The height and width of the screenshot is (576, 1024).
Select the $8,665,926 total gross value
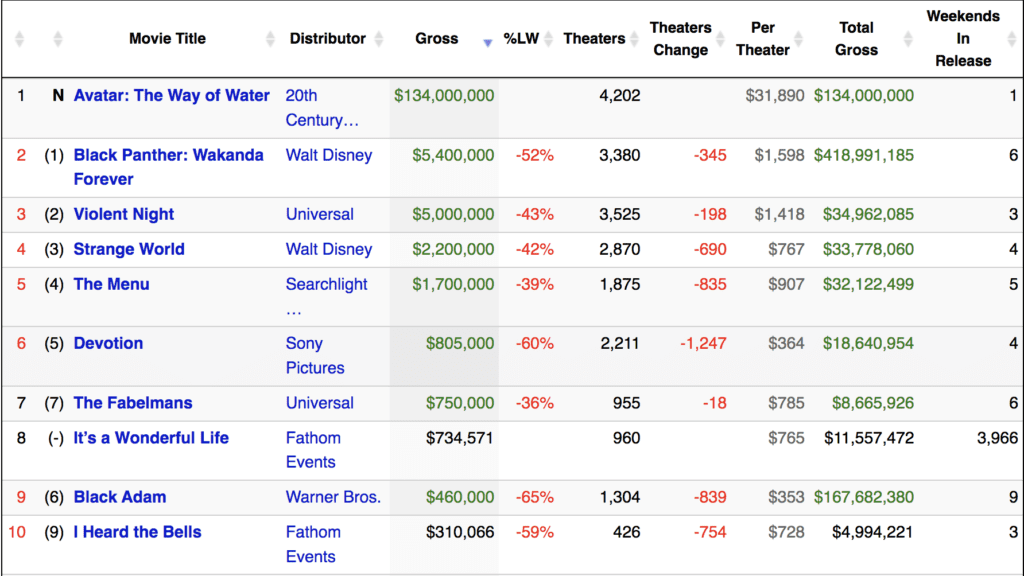pyautogui.click(x=872, y=402)
